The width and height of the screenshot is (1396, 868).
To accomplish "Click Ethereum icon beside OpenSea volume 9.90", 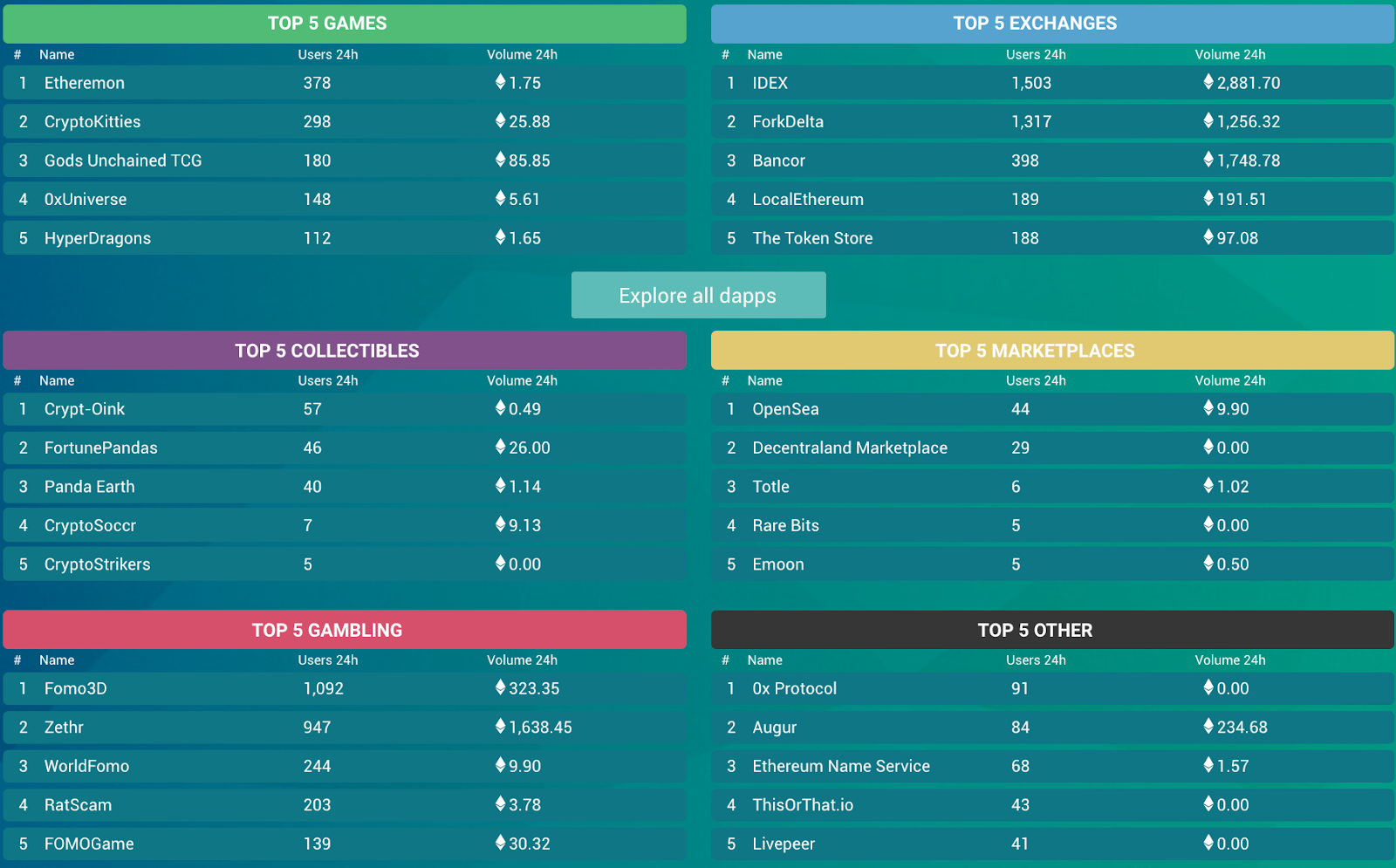I will coord(1208,407).
